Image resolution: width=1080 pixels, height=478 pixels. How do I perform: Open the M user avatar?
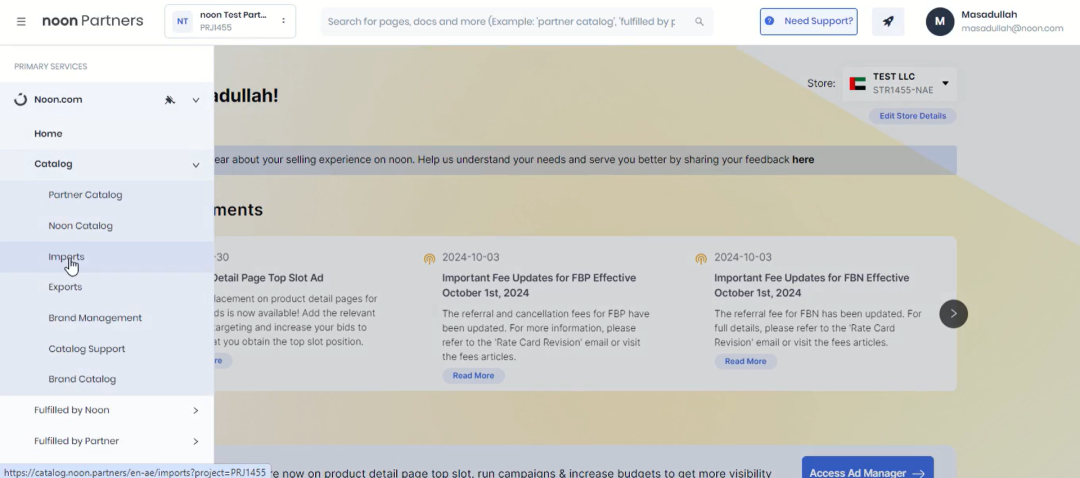pos(939,21)
